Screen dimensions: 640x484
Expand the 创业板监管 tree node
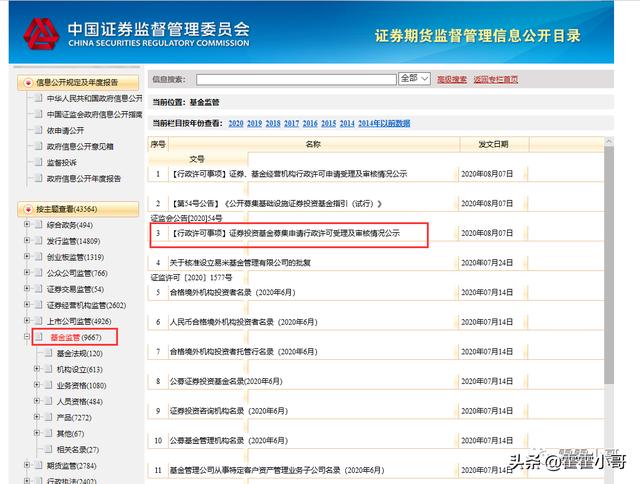click(x=27, y=256)
